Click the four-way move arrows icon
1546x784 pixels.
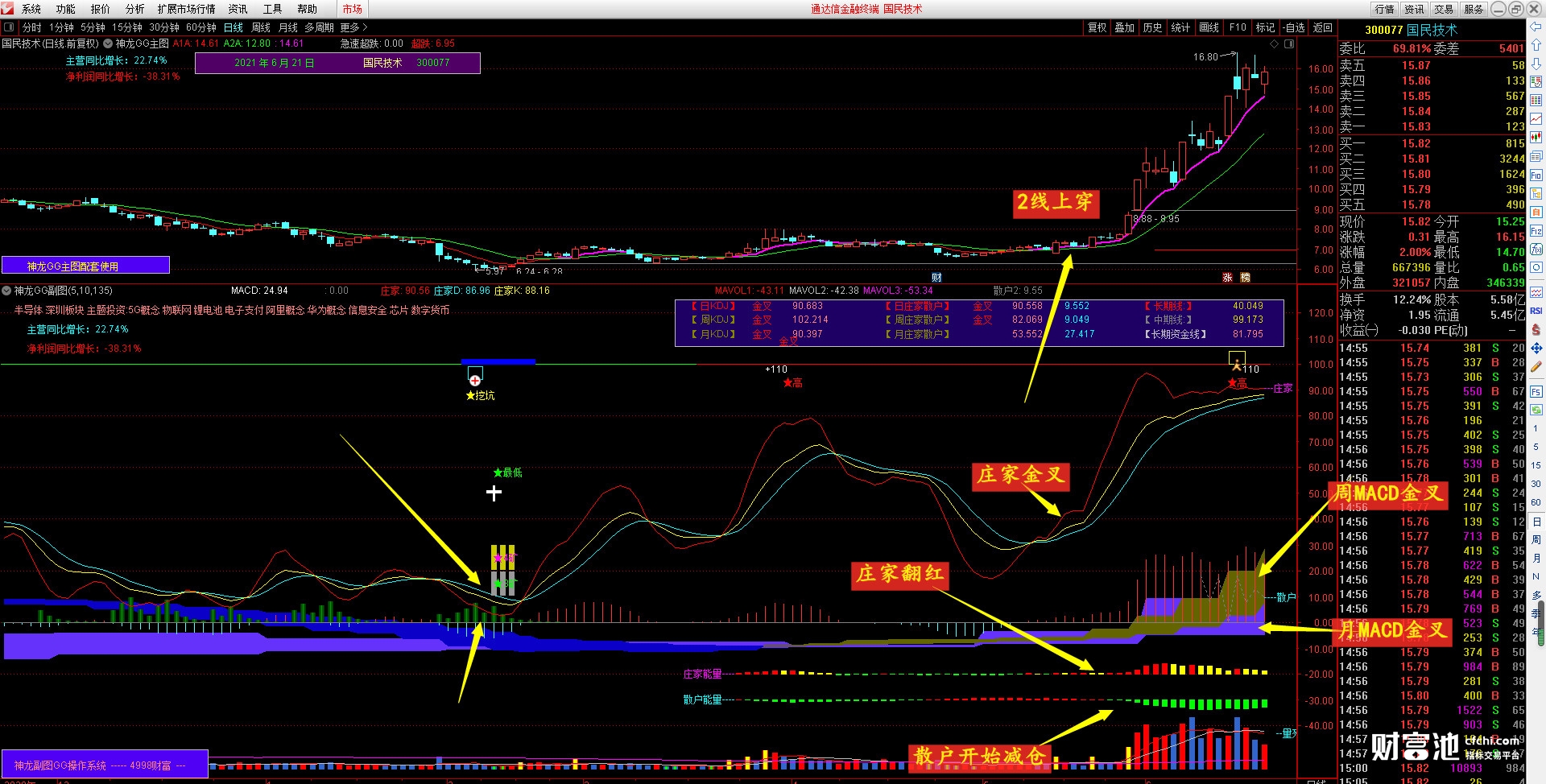(x=1536, y=348)
